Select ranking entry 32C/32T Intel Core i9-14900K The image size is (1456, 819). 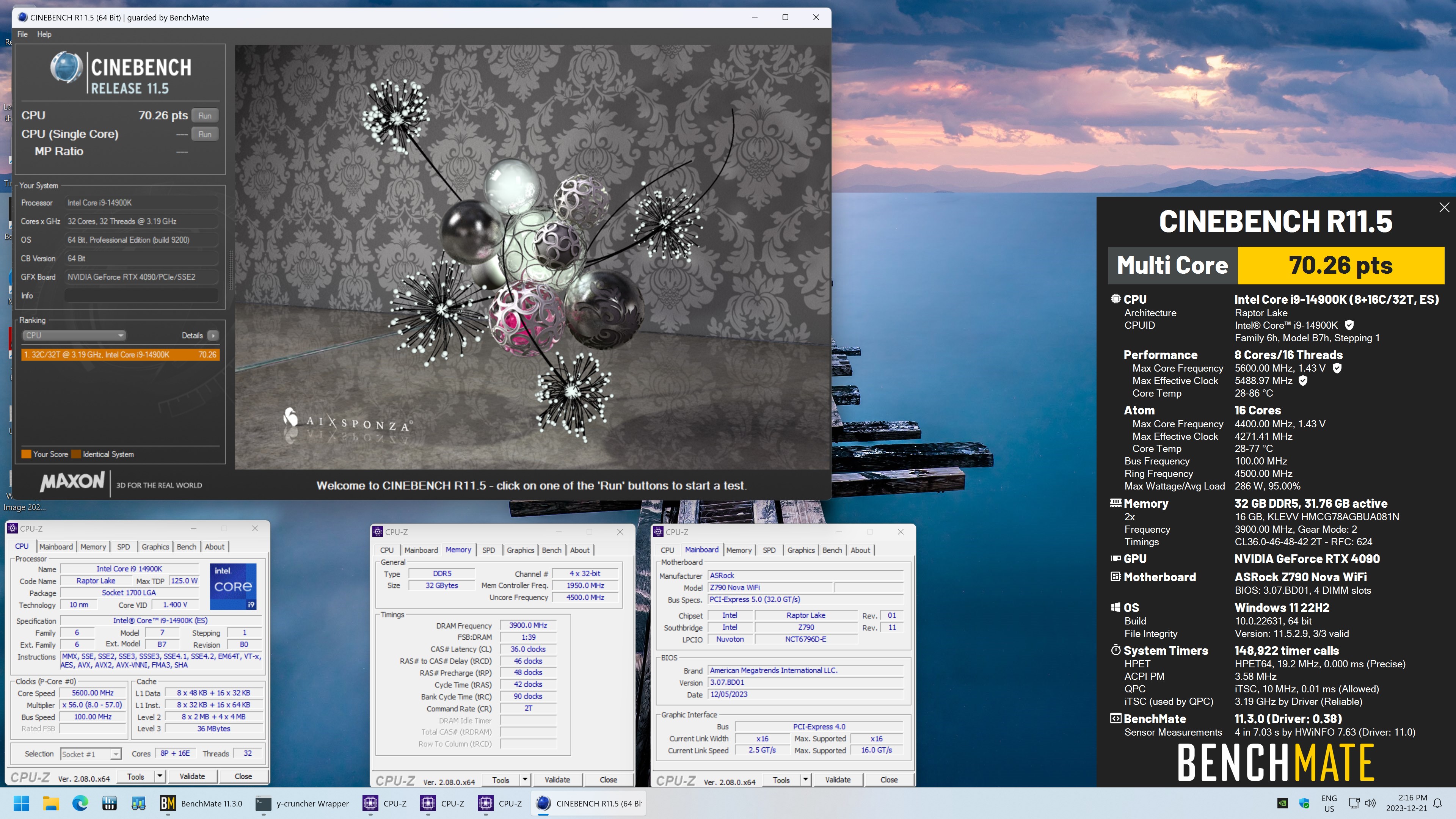121,355
